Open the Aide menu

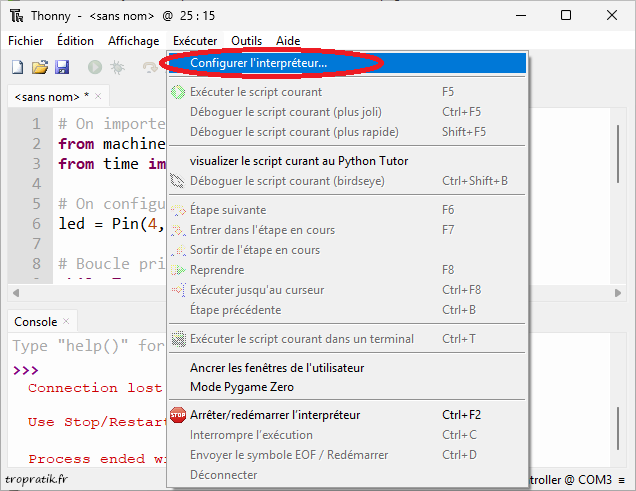(x=288, y=41)
